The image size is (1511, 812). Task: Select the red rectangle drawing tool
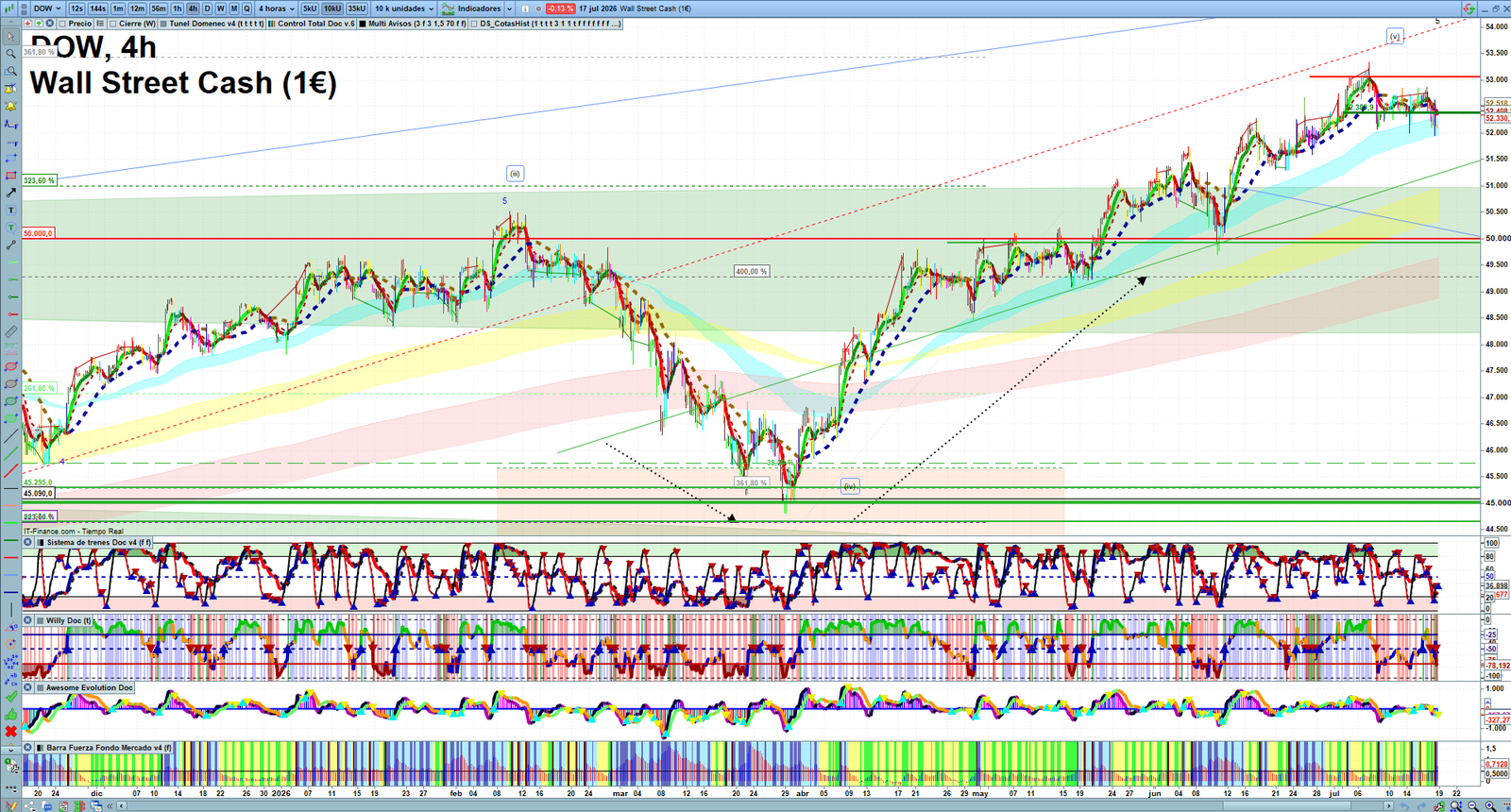click(10, 175)
